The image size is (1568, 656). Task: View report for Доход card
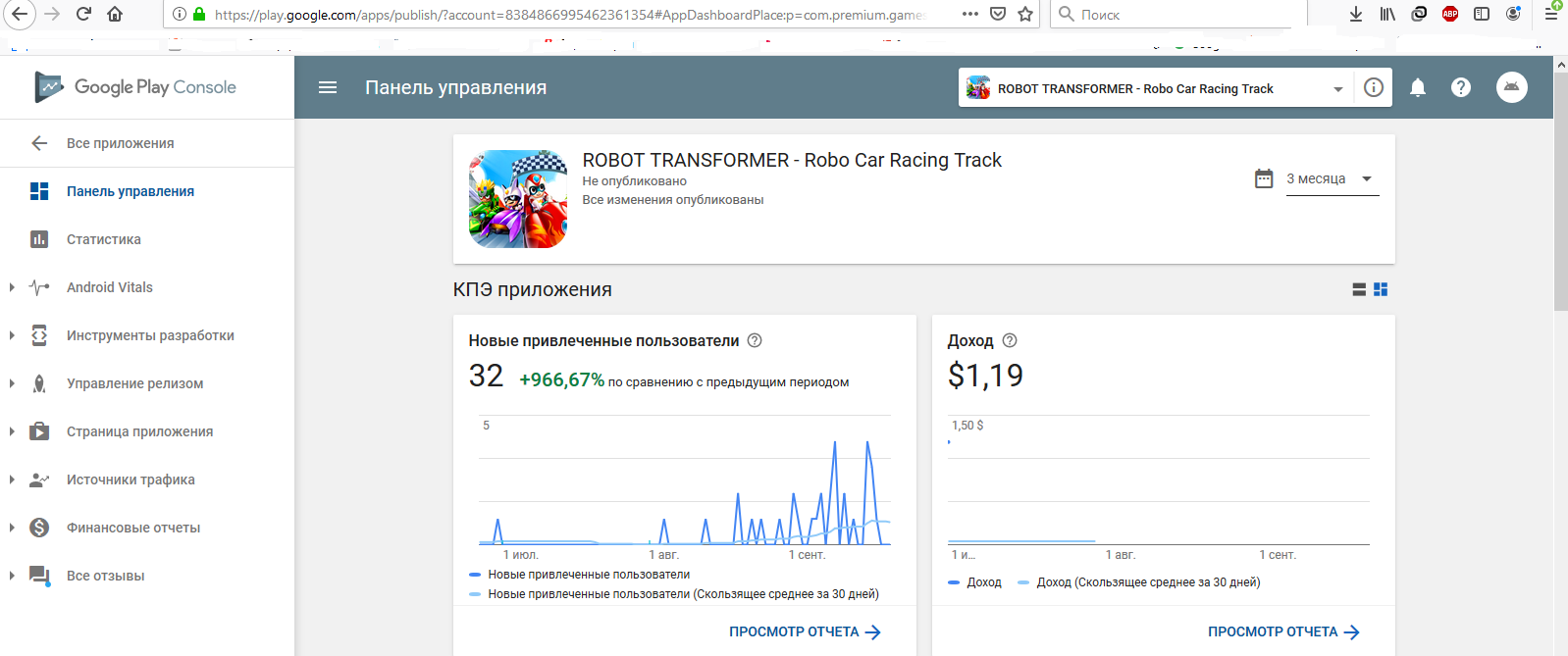(x=1283, y=632)
